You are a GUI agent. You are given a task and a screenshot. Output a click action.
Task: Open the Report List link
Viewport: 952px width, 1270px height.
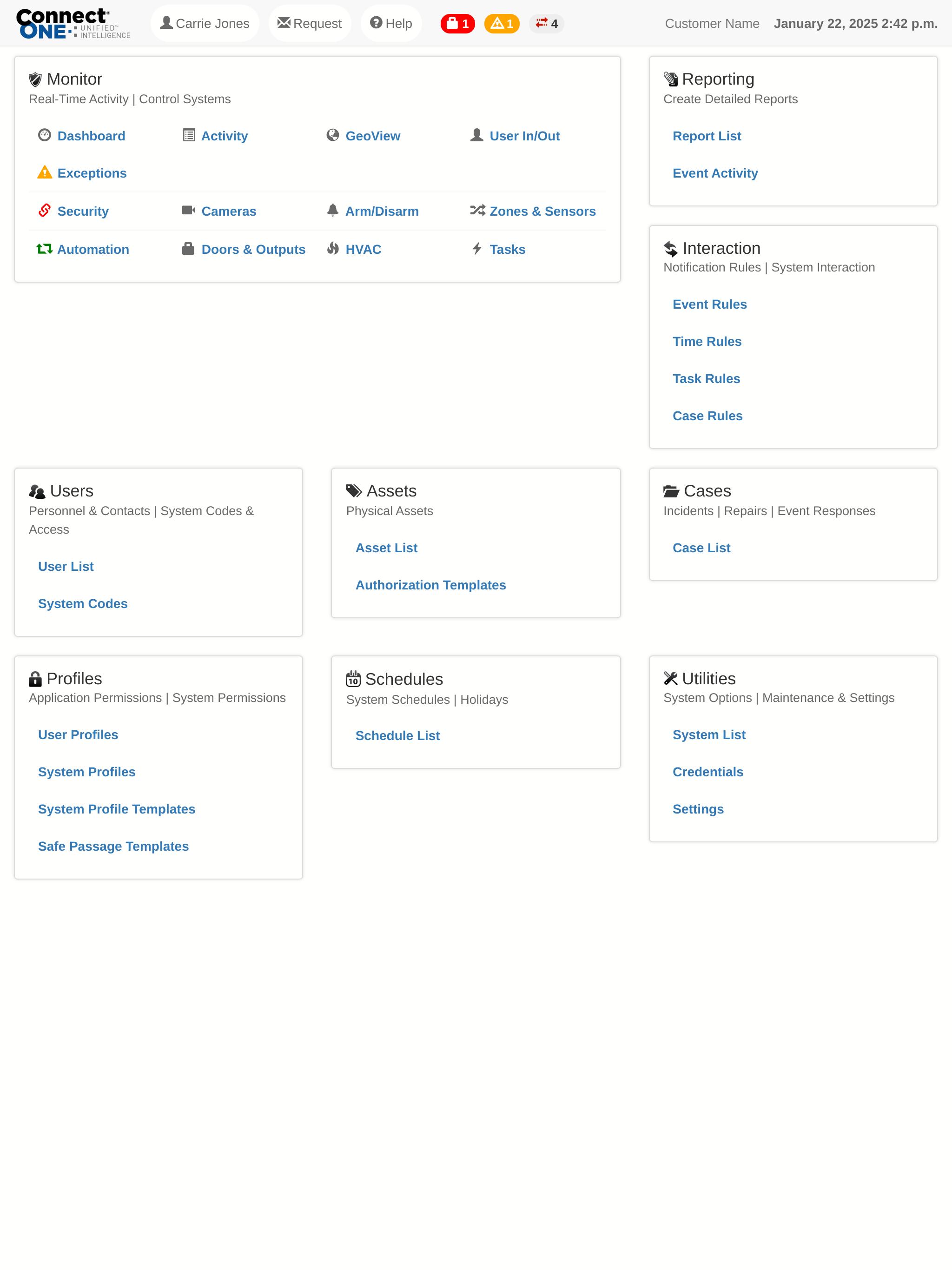706,136
